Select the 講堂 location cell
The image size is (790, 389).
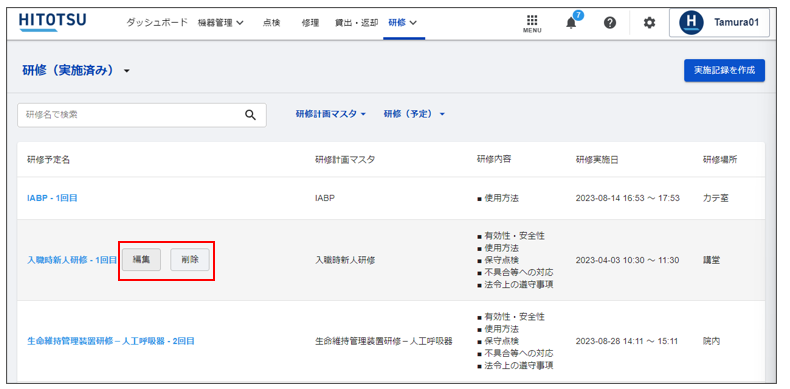711,261
